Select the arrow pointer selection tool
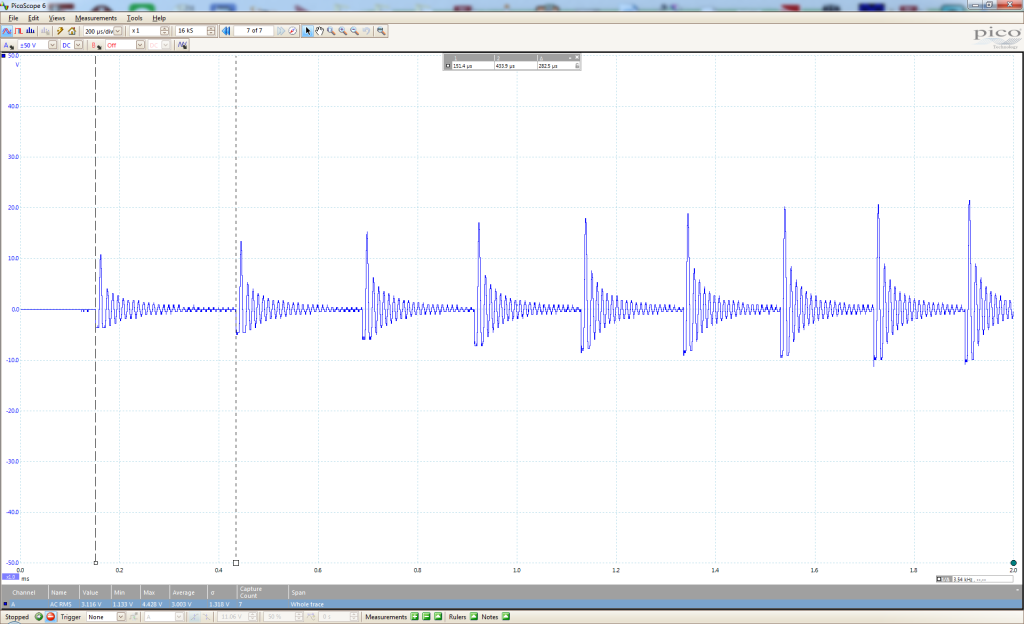The height and width of the screenshot is (624, 1024). [308, 31]
